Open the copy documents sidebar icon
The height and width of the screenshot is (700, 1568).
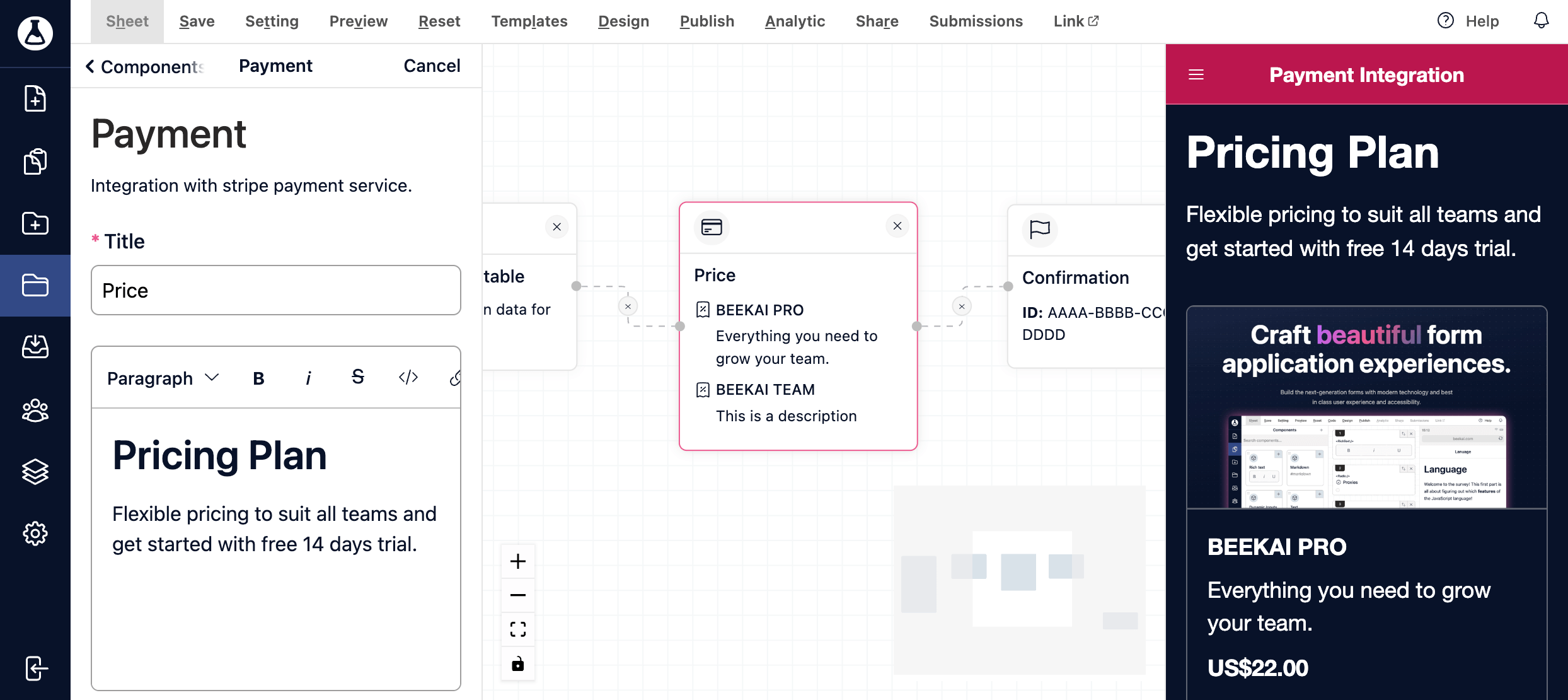tap(35, 161)
